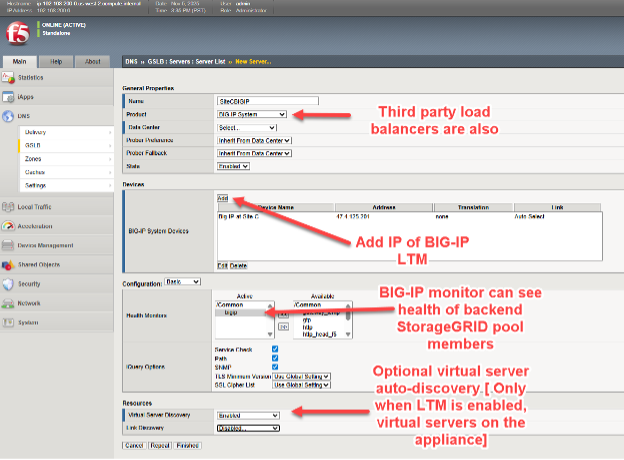Open the Shared Objects icon
This screenshot has height=460, width=624.
(x=8, y=265)
